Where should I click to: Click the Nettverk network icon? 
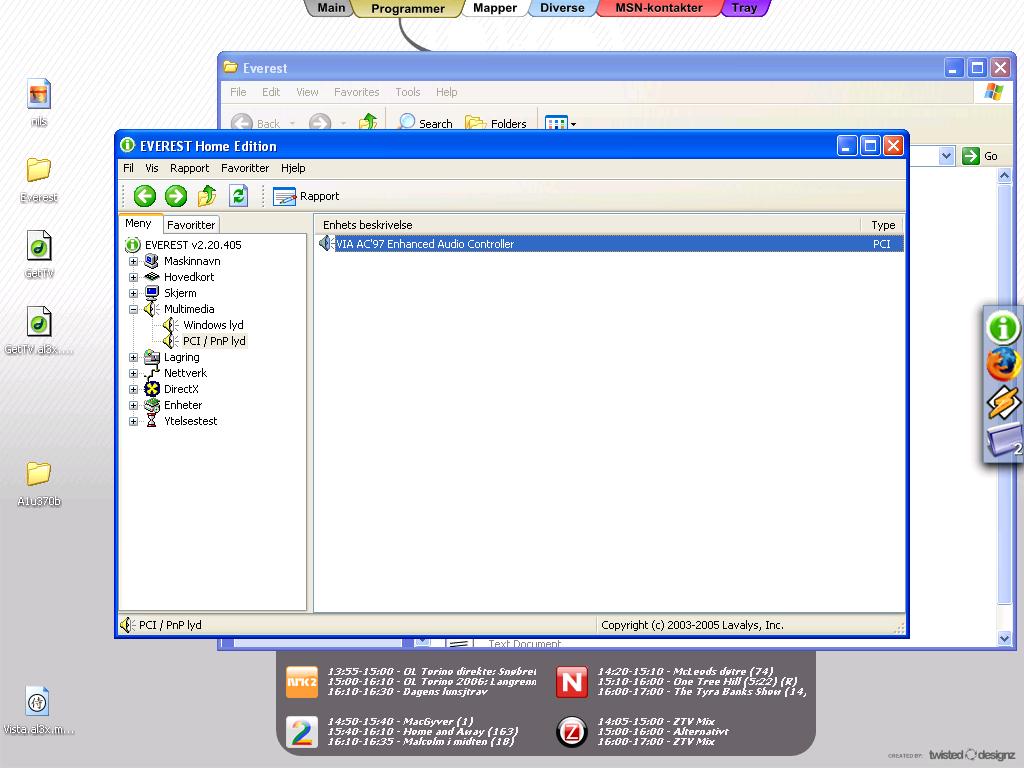click(x=152, y=373)
